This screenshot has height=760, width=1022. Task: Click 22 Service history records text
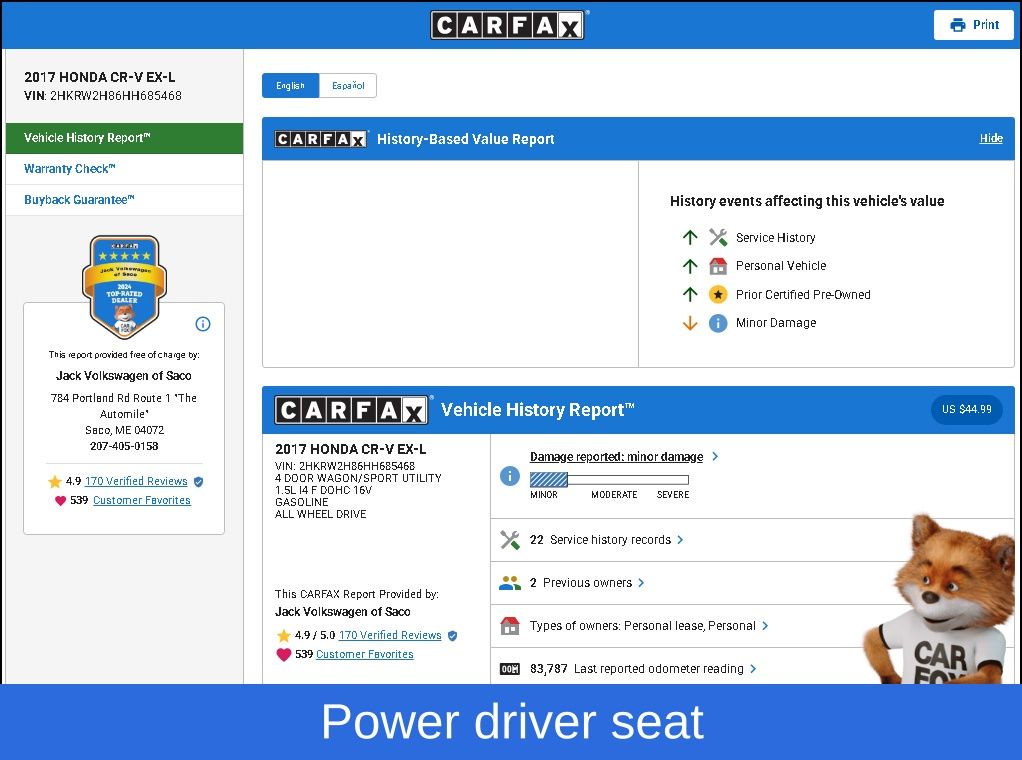pos(600,540)
